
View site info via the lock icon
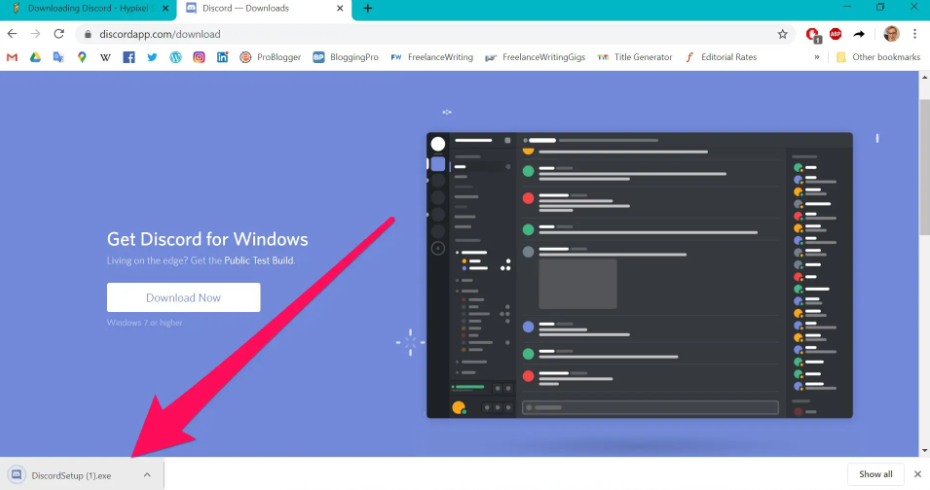tap(88, 34)
